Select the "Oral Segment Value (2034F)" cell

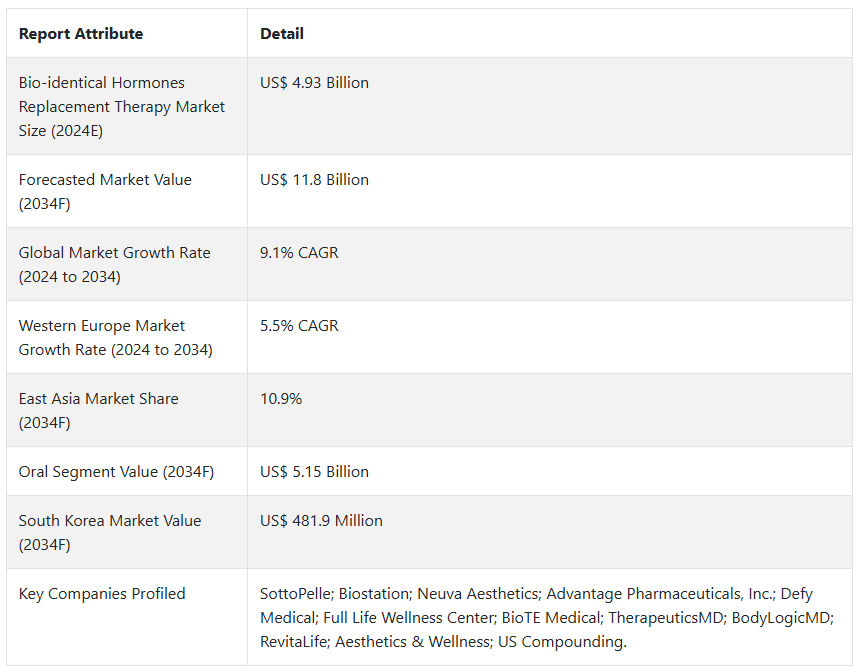click(116, 472)
